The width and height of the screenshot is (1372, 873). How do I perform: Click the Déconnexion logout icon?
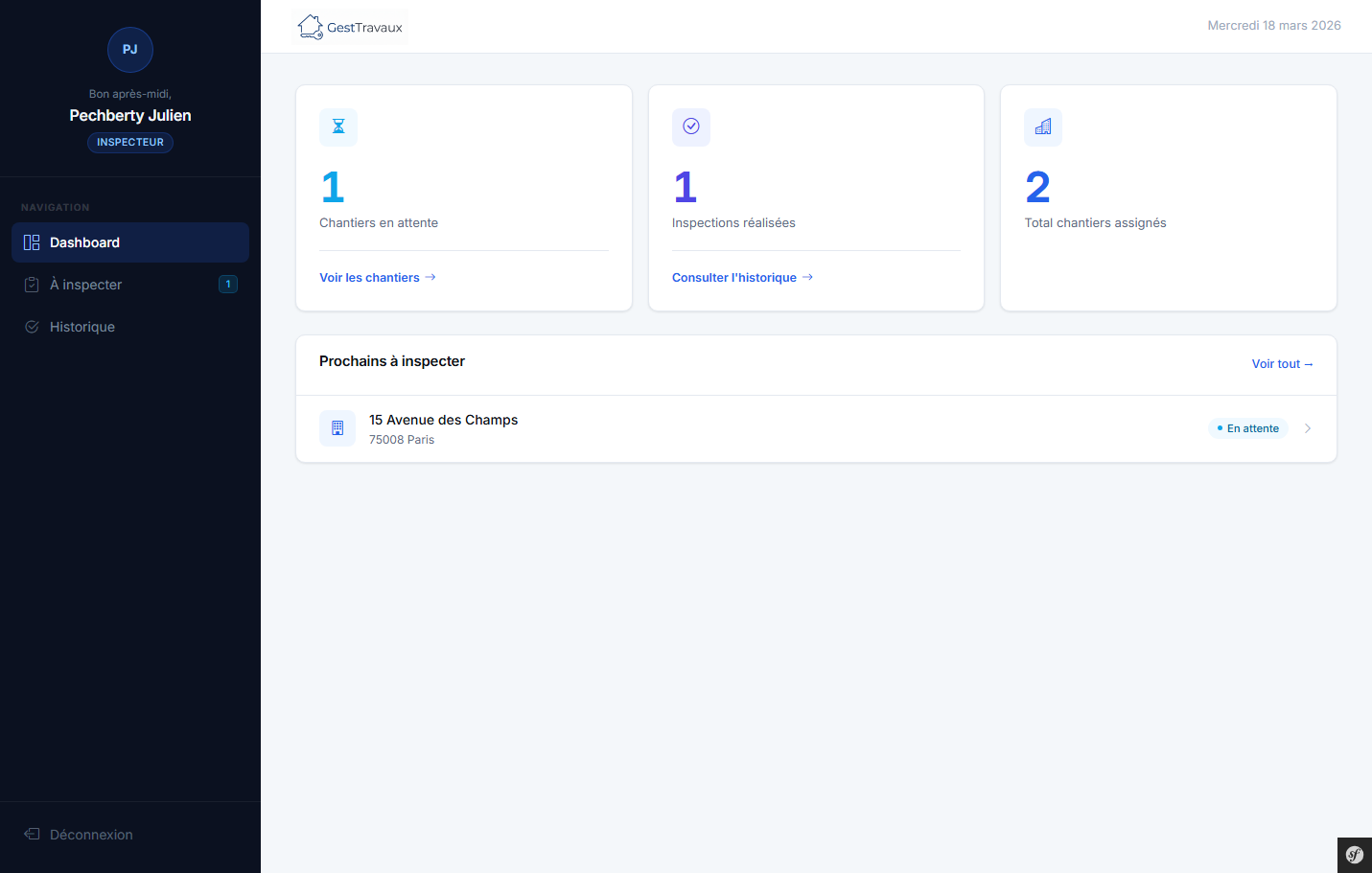point(32,835)
